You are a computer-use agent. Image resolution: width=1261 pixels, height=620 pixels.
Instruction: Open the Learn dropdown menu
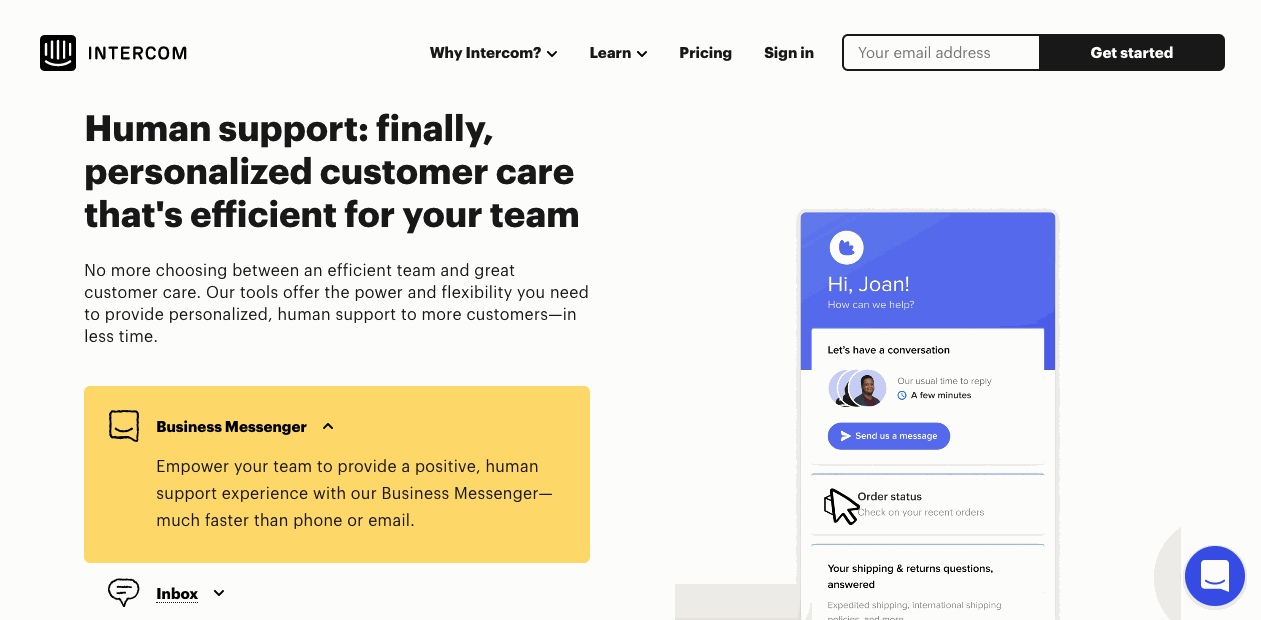coord(618,53)
